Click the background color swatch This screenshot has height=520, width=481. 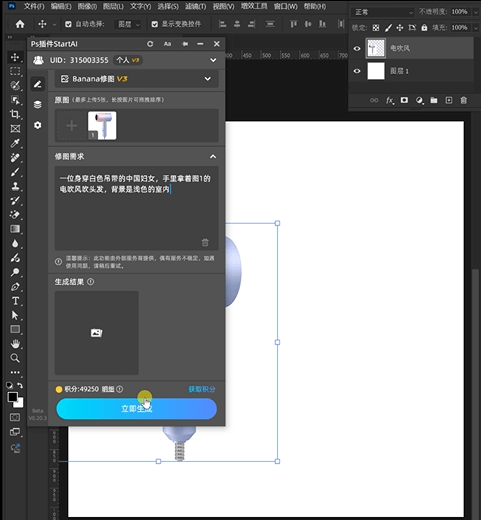tap(20, 404)
